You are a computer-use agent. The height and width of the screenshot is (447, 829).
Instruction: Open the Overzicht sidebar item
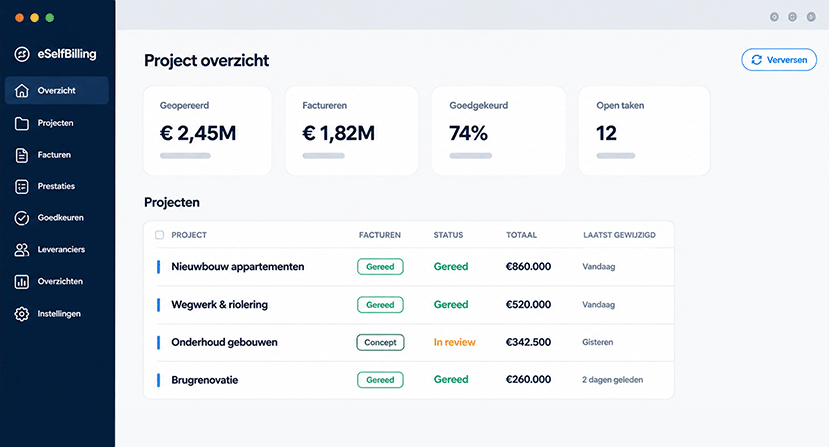point(57,90)
